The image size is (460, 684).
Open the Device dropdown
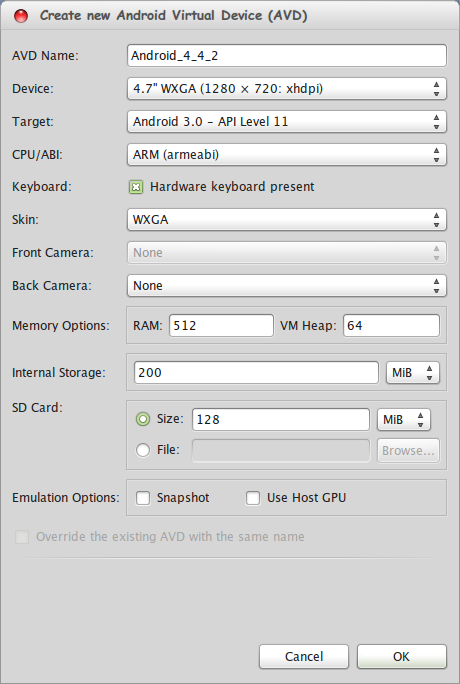pyautogui.click(x=287, y=89)
